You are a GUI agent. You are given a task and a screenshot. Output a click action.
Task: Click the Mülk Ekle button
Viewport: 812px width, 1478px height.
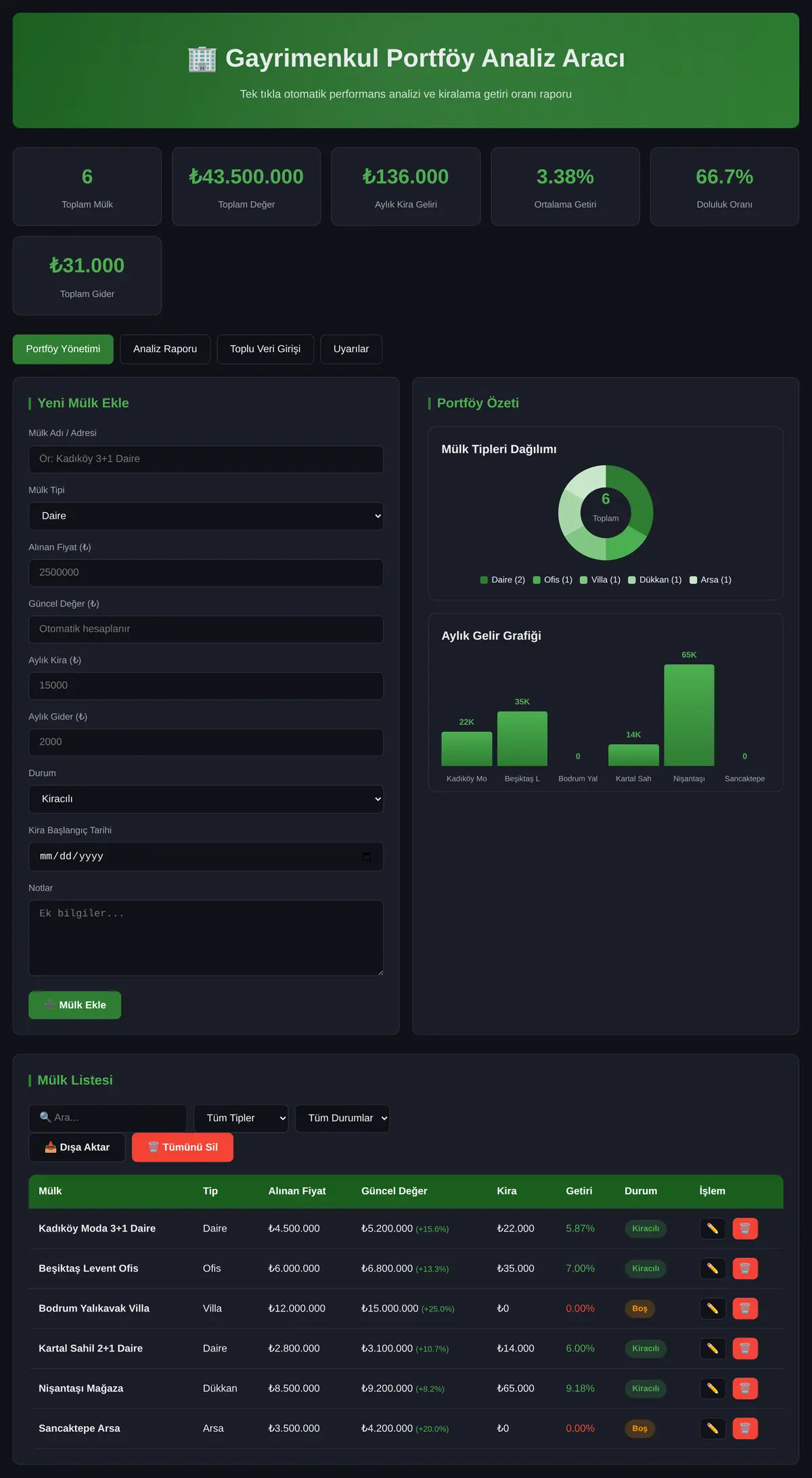click(x=74, y=1005)
